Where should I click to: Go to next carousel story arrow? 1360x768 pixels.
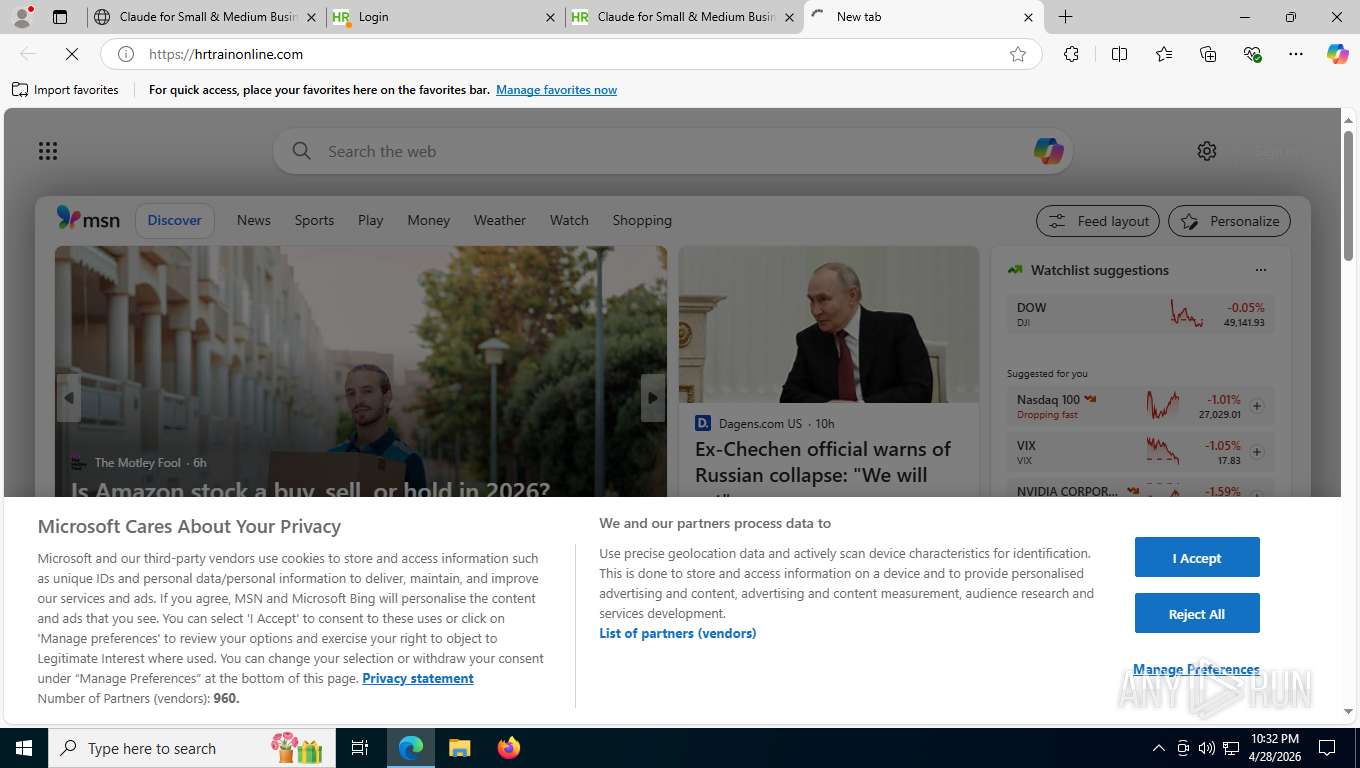click(x=653, y=398)
